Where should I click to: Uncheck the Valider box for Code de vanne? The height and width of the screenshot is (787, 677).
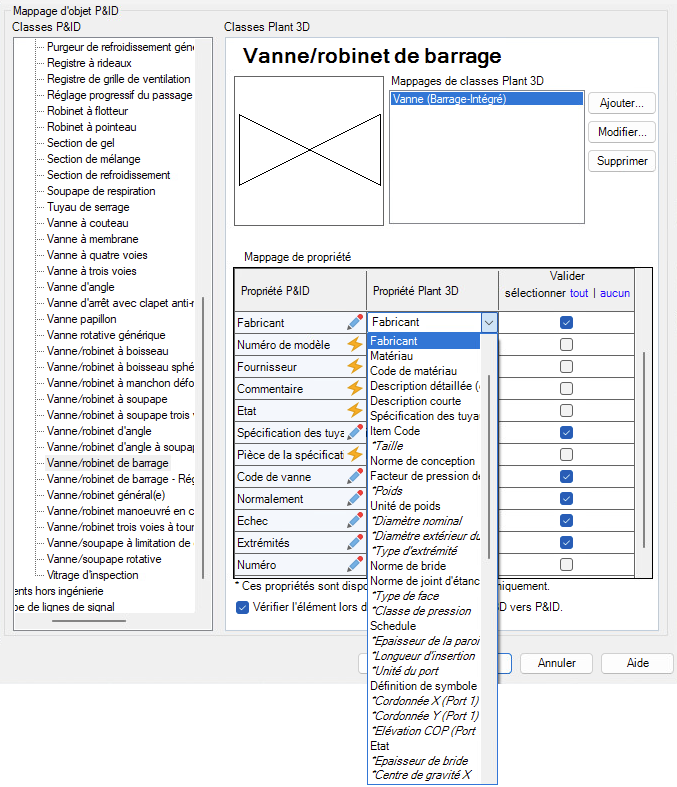[x=566, y=476]
